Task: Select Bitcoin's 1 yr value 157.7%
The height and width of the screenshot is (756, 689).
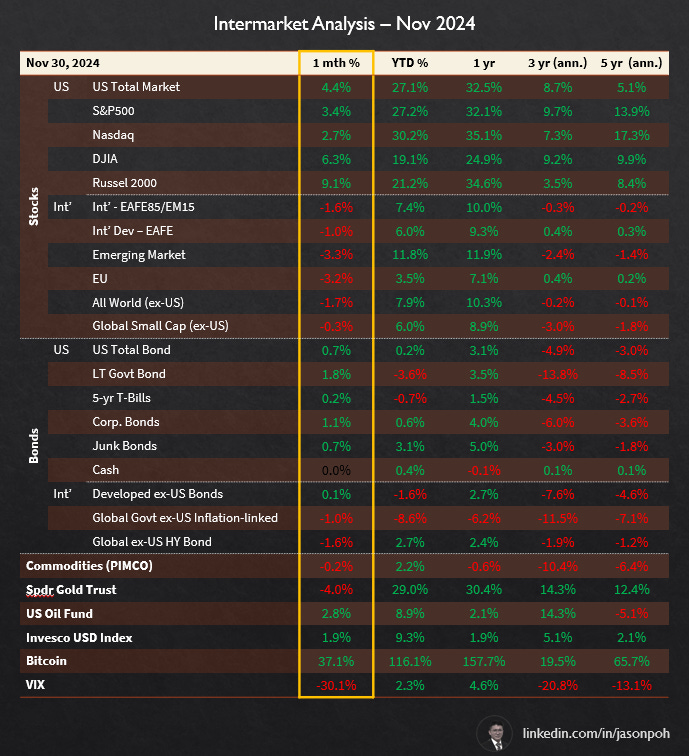Action: pos(484,662)
